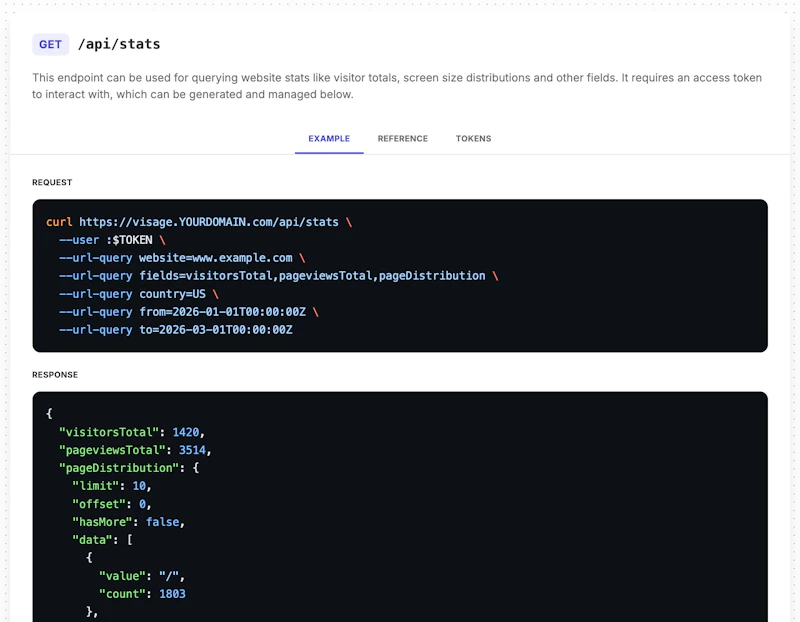
Task: Switch to the REFERENCE tab
Action: (403, 138)
